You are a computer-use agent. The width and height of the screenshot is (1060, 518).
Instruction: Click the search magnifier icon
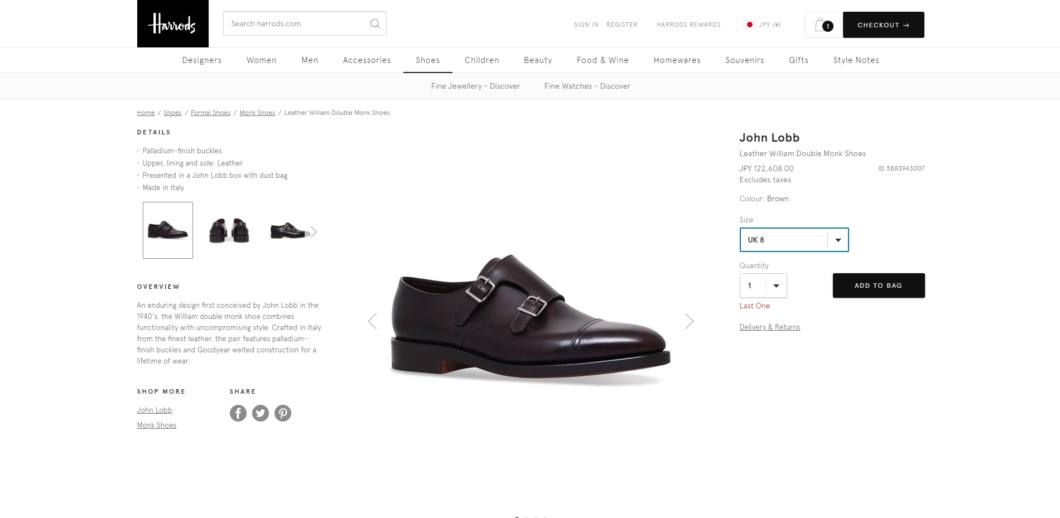[x=375, y=24]
